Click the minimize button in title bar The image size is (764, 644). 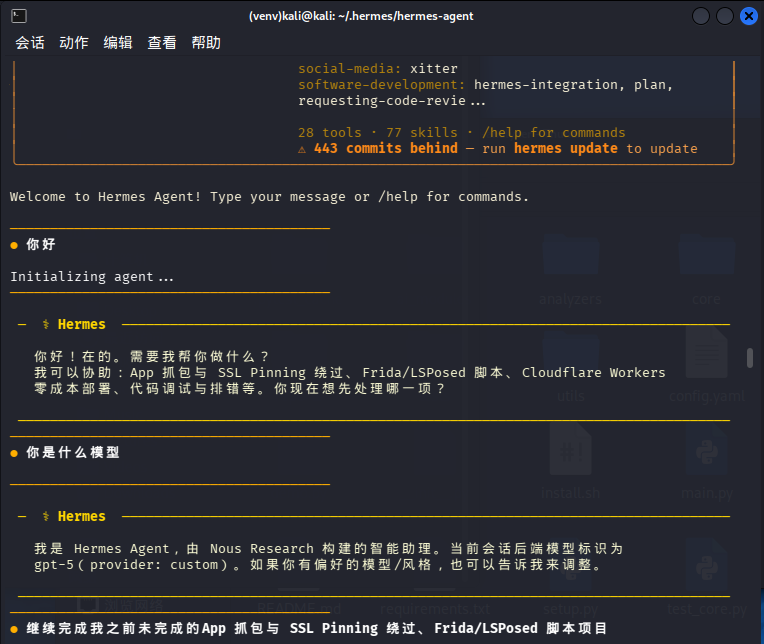coord(701,16)
